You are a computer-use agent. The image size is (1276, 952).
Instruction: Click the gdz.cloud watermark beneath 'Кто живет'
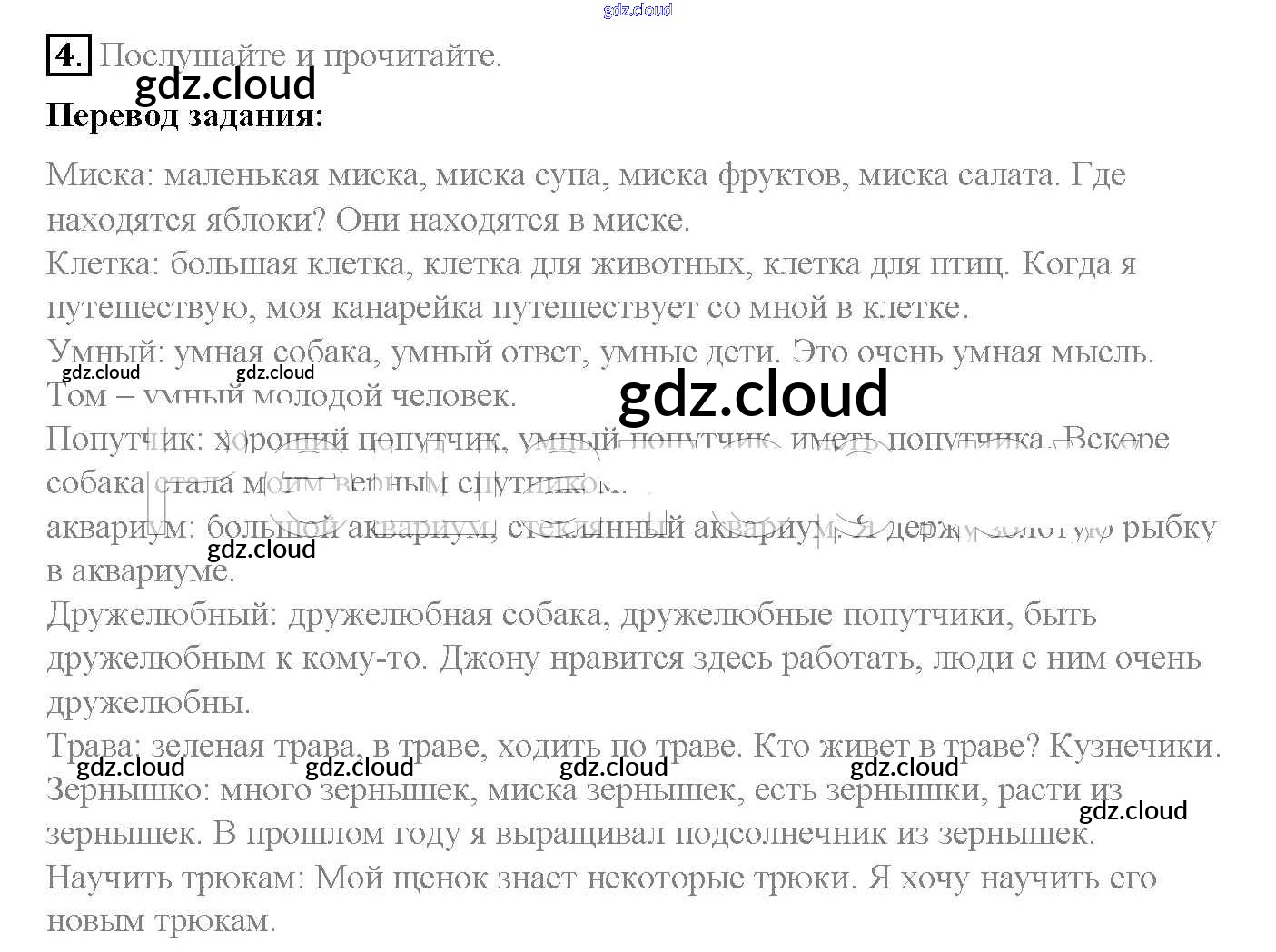coord(904,768)
